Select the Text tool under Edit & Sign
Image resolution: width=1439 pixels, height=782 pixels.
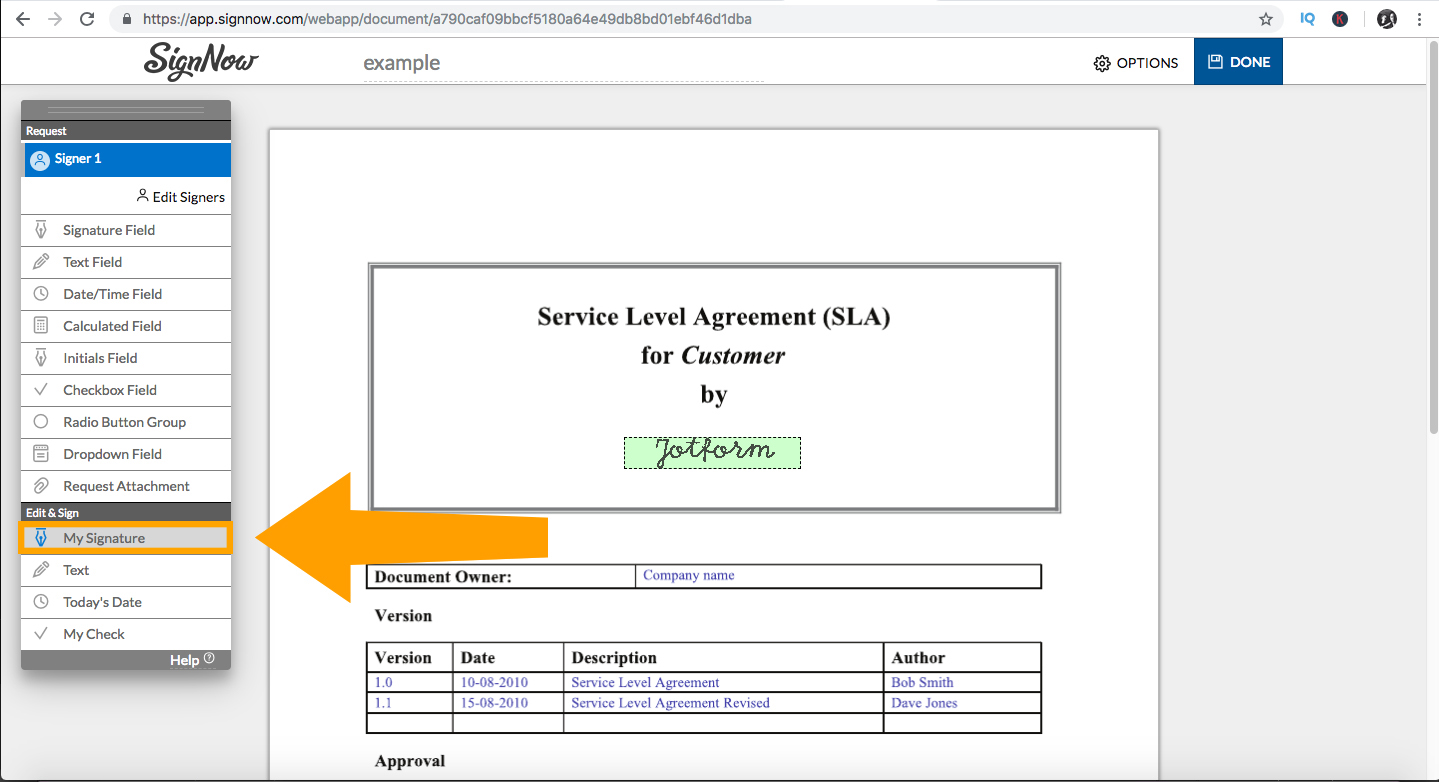pyautogui.click(x=126, y=570)
